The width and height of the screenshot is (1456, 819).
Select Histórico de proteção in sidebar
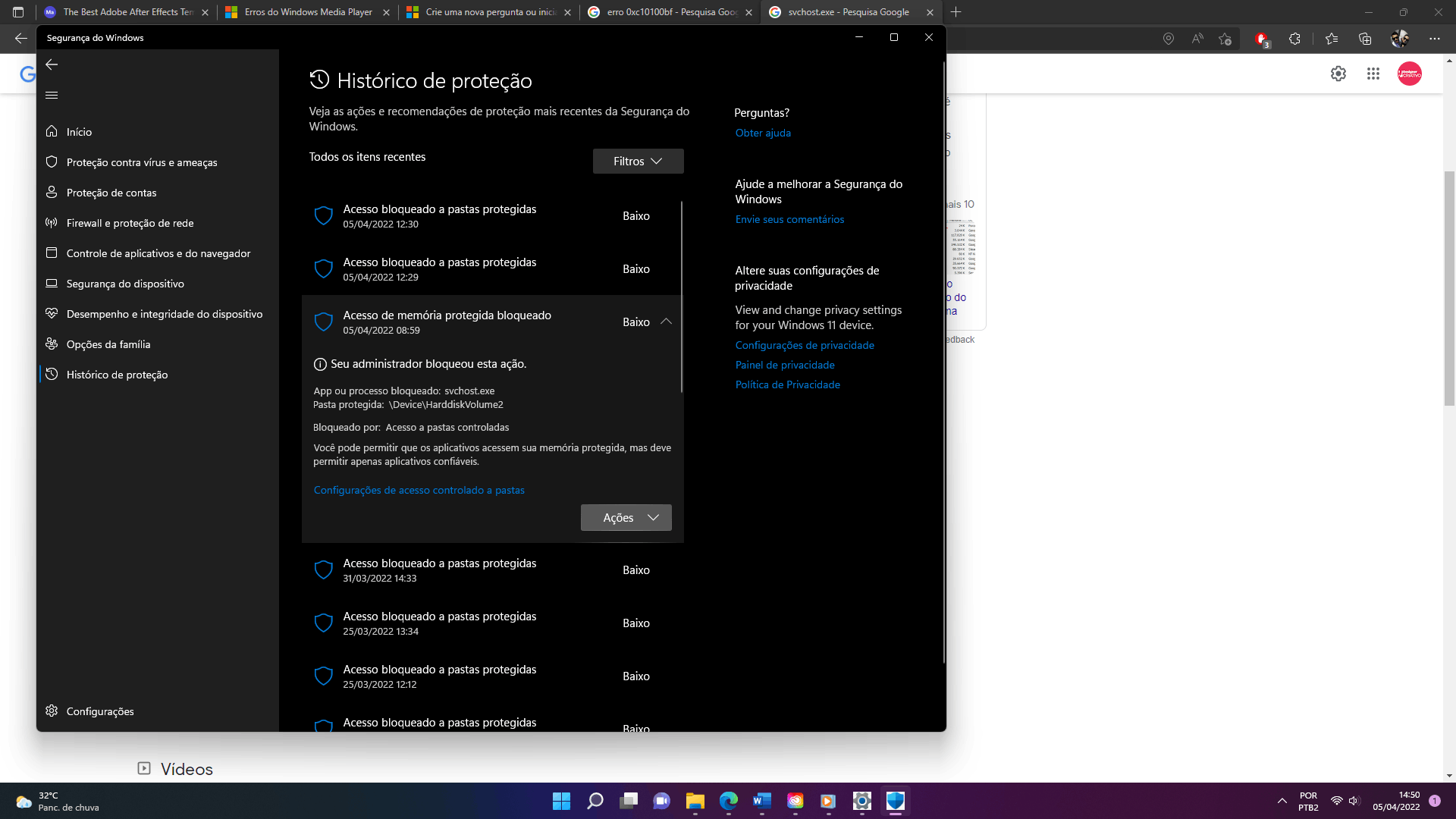pyautogui.click(x=158, y=375)
